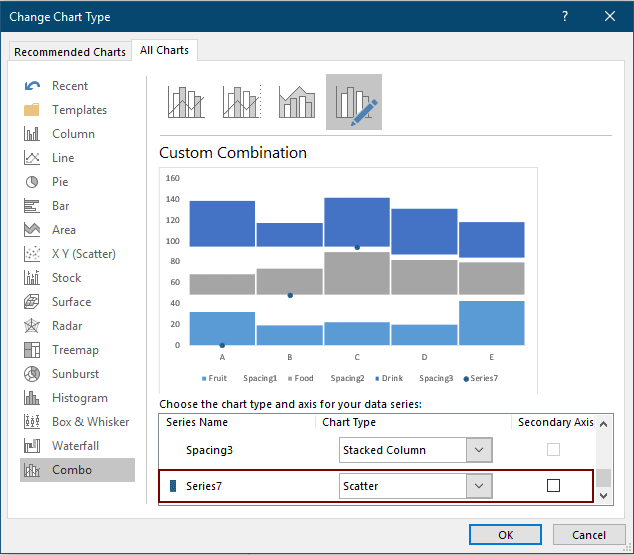634x555 pixels.
Task: Choose the Combo chart icon
Action: pos(32,470)
